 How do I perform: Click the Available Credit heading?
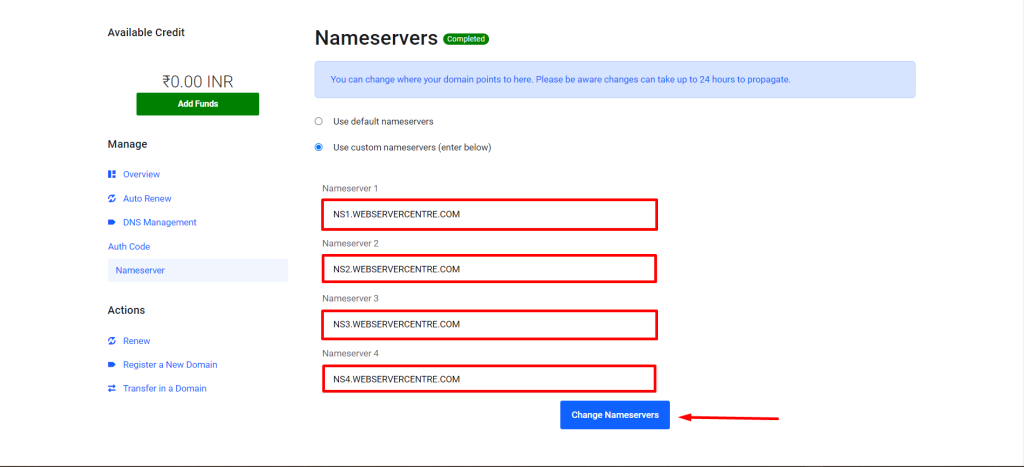(x=146, y=32)
